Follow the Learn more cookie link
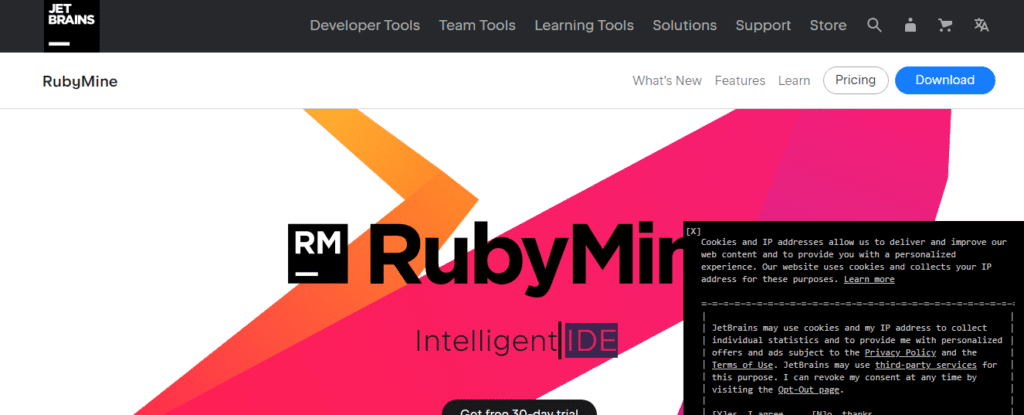Image resolution: width=1024 pixels, height=415 pixels. pos(869,279)
